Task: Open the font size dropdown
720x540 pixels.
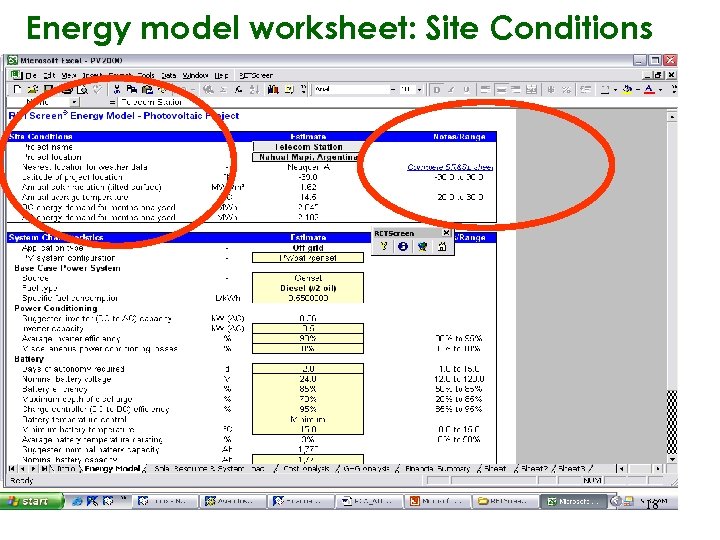Action: click(x=419, y=90)
